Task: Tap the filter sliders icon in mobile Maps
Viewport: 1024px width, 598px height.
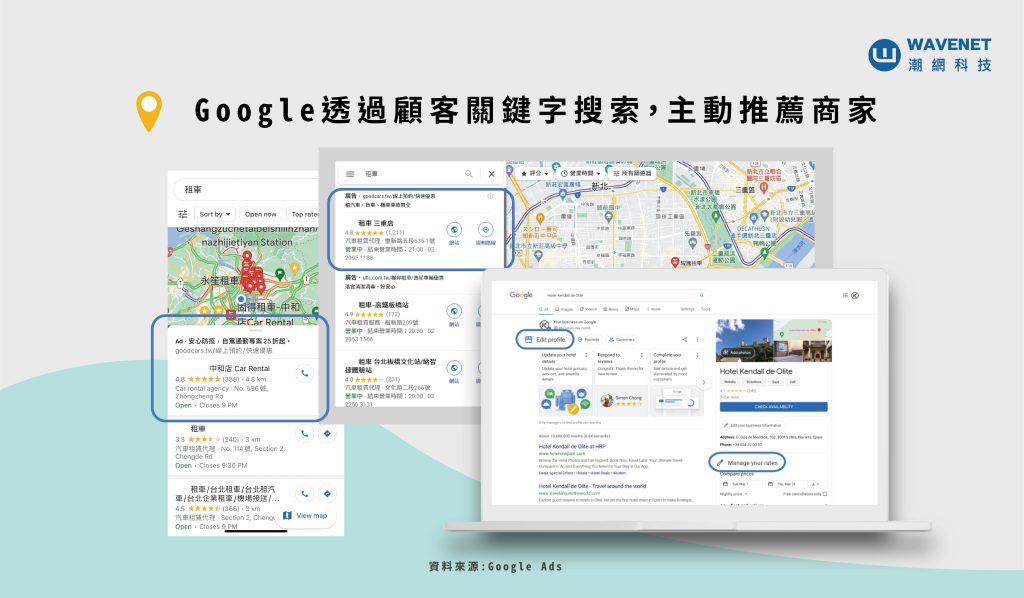Action: pyautogui.click(x=183, y=214)
